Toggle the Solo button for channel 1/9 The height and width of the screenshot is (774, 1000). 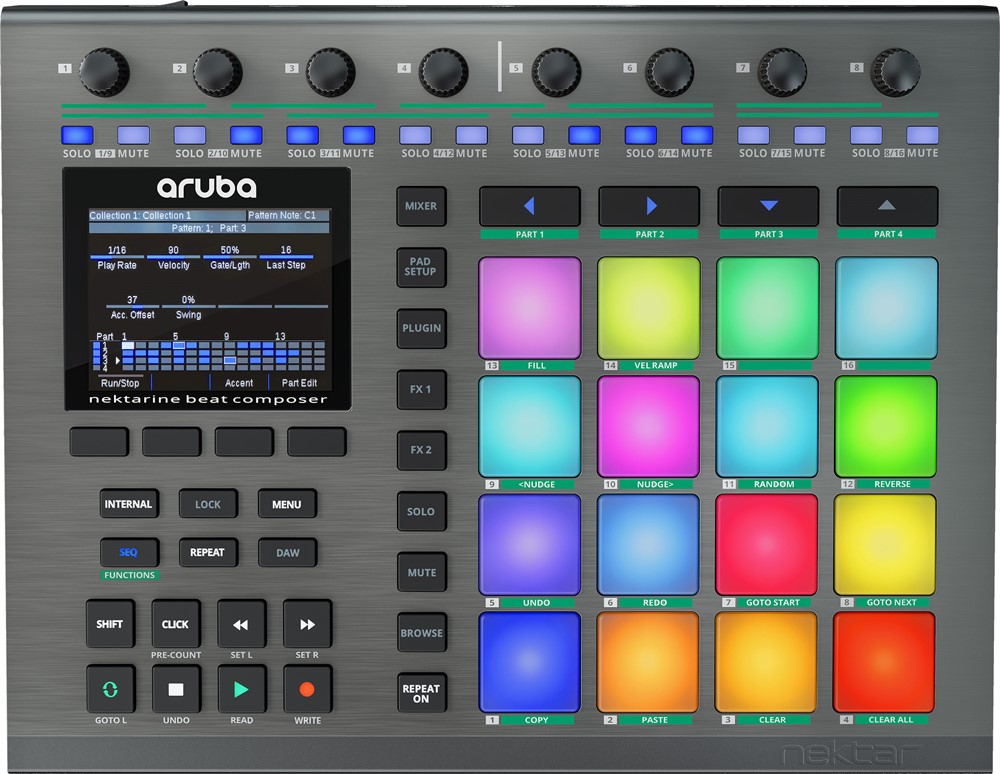click(77, 135)
